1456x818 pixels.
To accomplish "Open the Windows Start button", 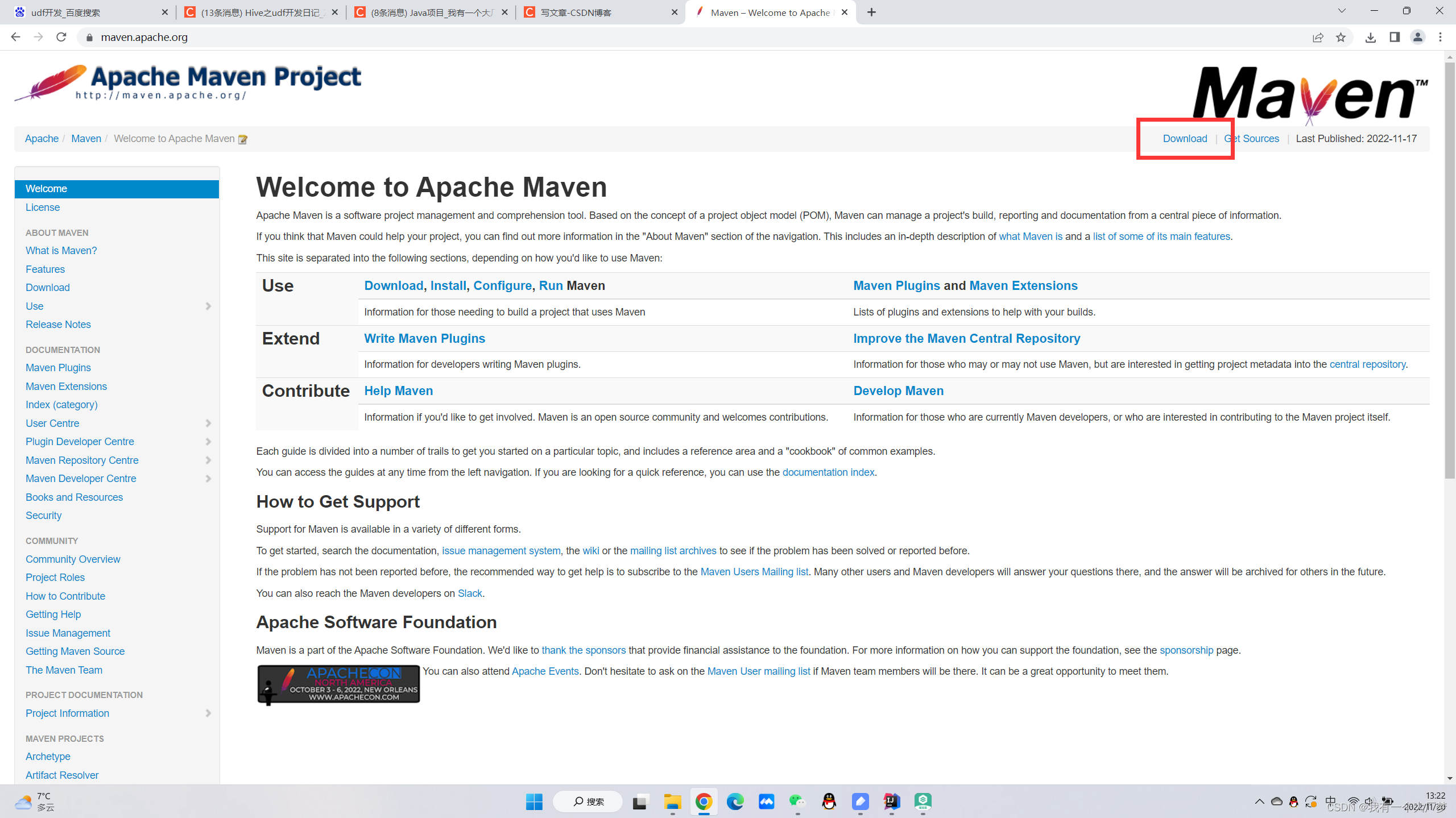I will (x=534, y=802).
